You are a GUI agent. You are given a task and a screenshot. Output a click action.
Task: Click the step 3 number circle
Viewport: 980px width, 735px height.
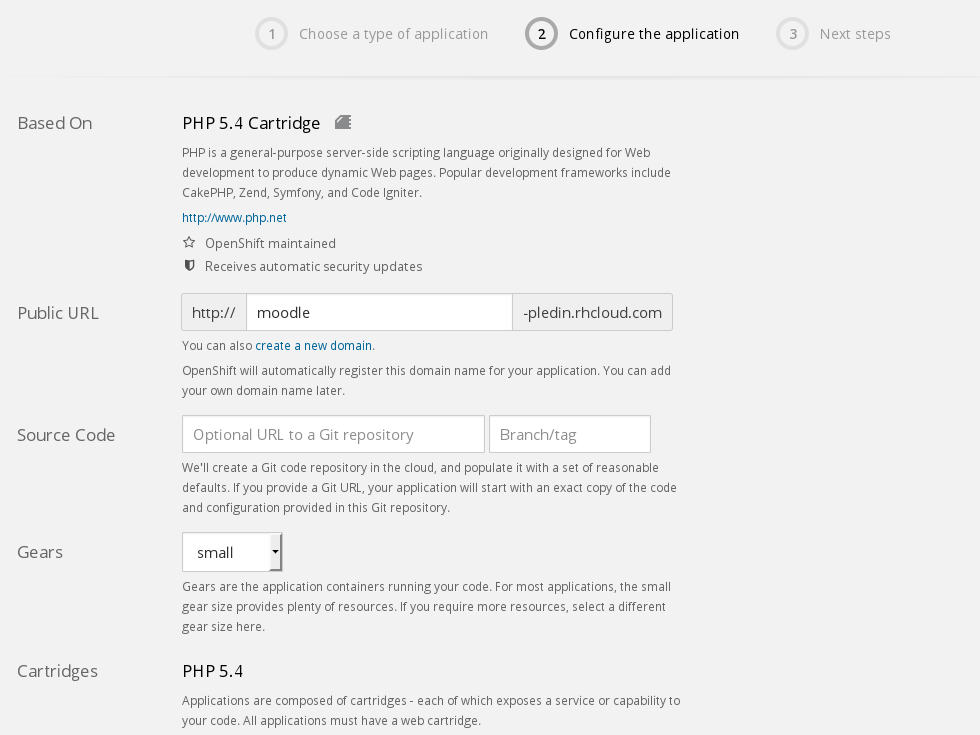pyautogui.click(x=792, y=34)
